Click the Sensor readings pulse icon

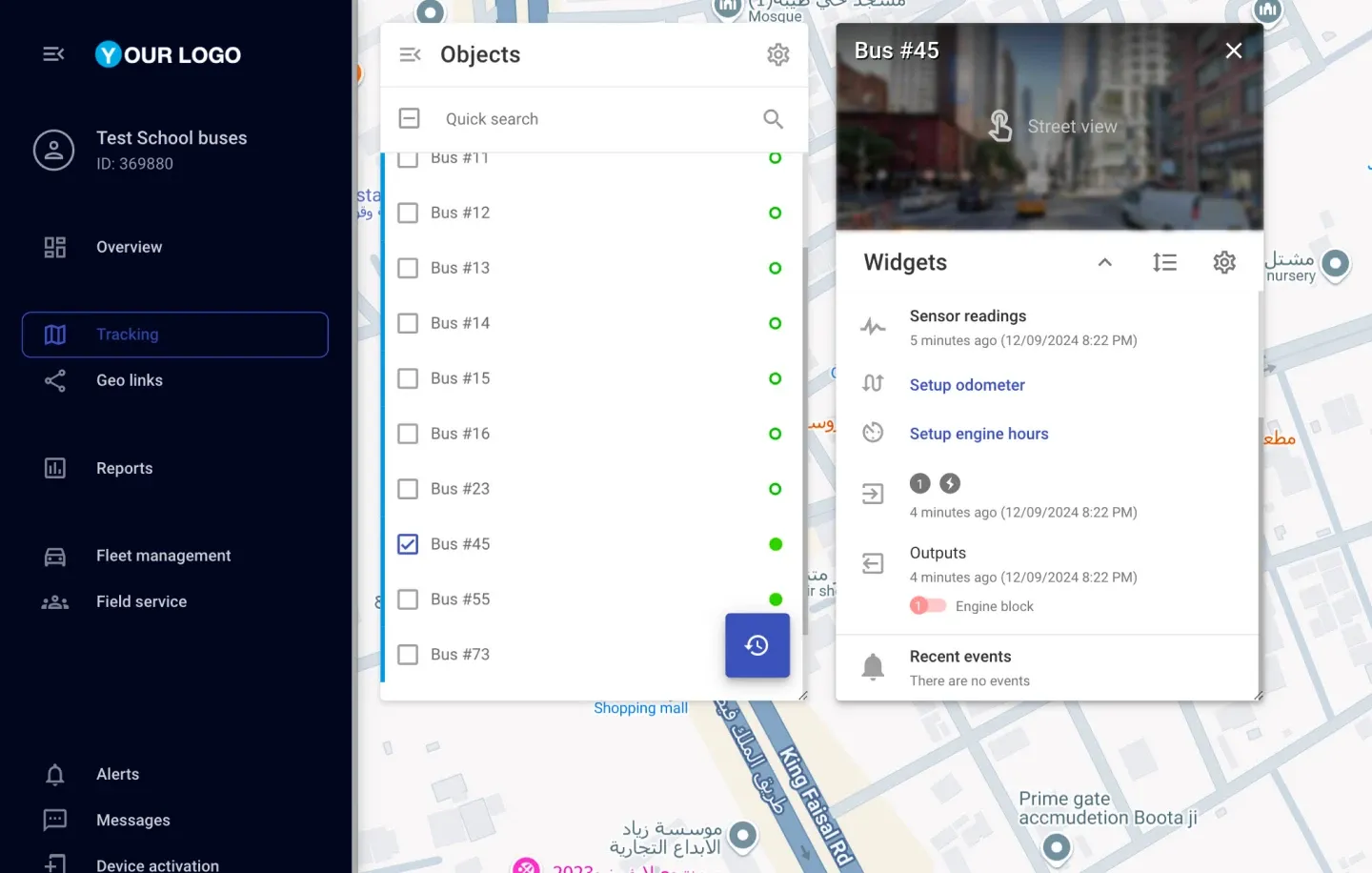point(873,327)
